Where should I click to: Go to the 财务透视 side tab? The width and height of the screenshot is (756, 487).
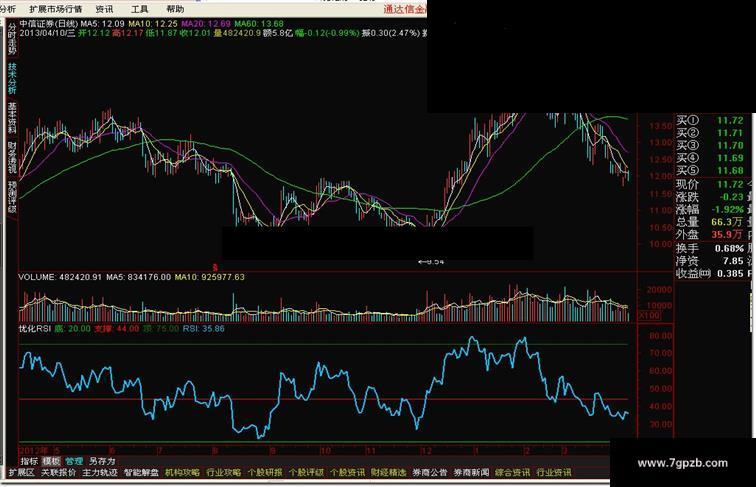(x=12, y=157)
